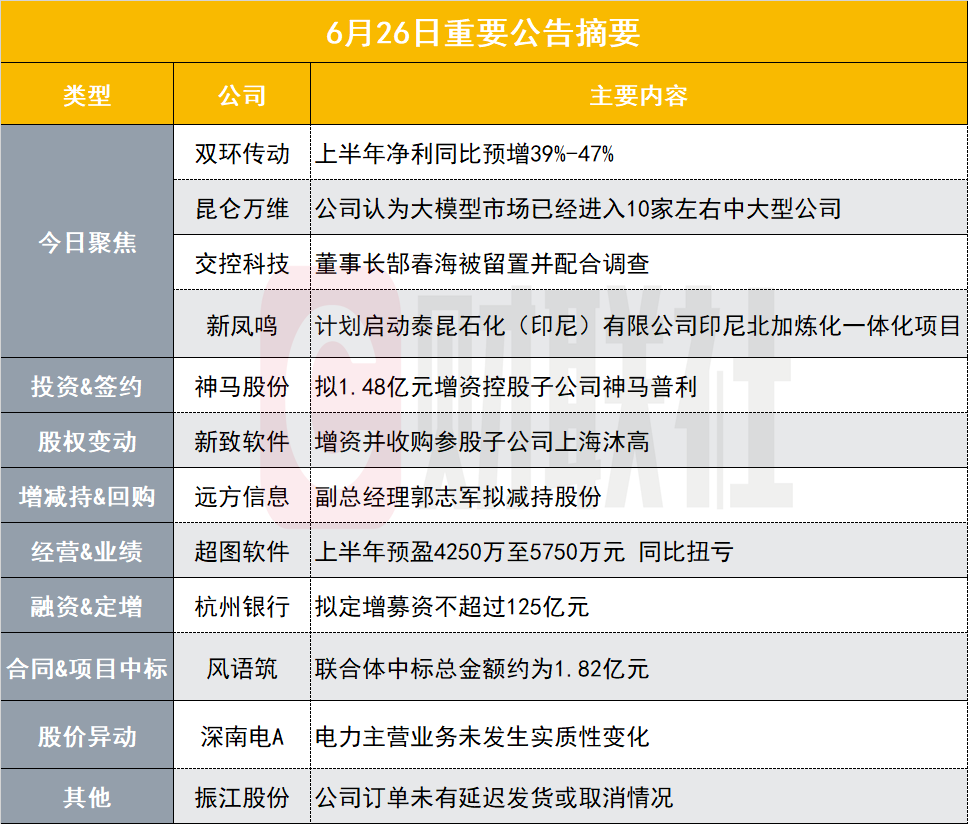Click 上半年净利同比预增39%-47% text
The image size is (968, 824).
[x=464, y=153]
